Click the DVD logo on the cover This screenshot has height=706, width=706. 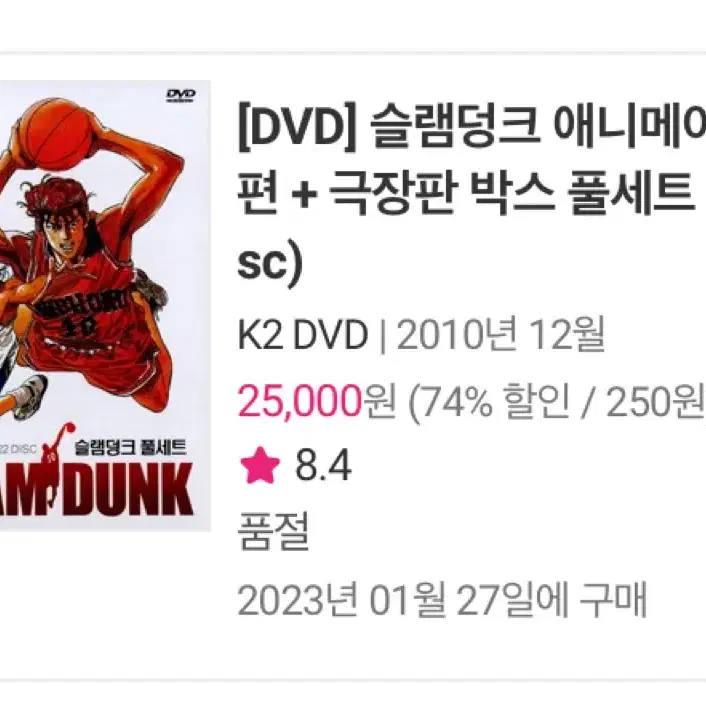click(x=181, y=95)
